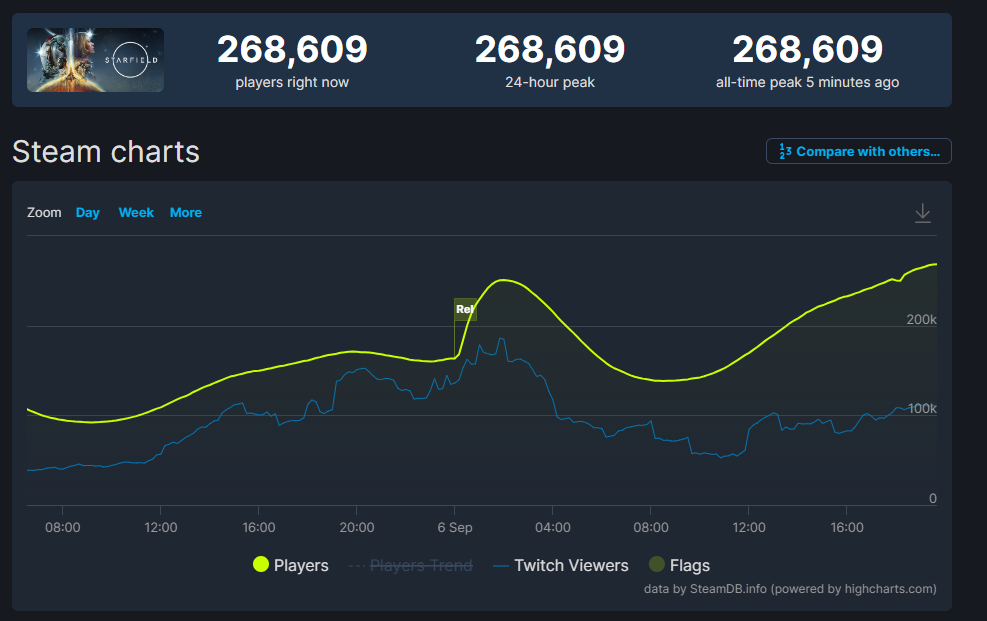Click the Starfield game thumbnail
Viewport: 987px width, 621px height.
pos(96,60)
